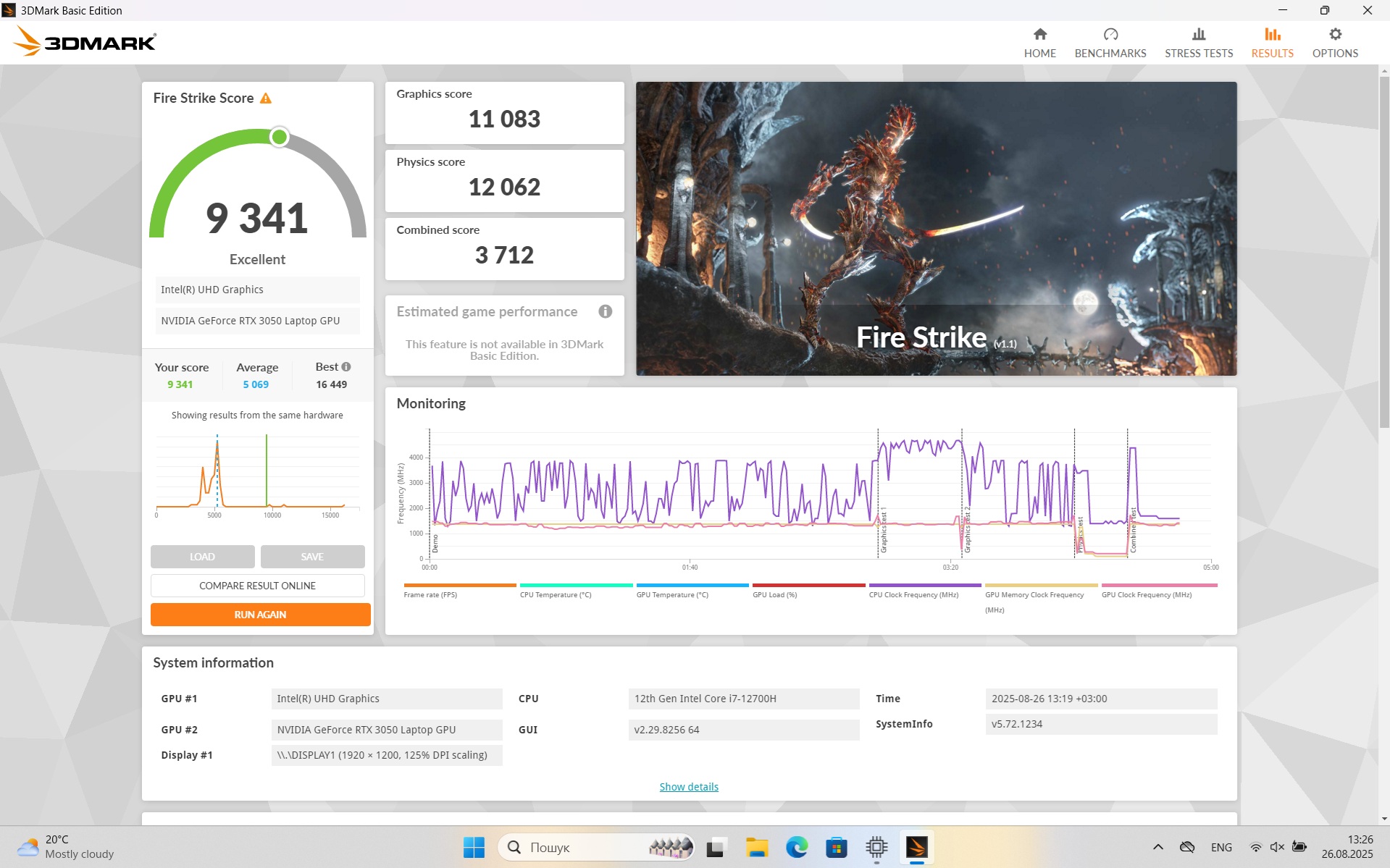Click the Fire Strike preview image

[936, 228]
